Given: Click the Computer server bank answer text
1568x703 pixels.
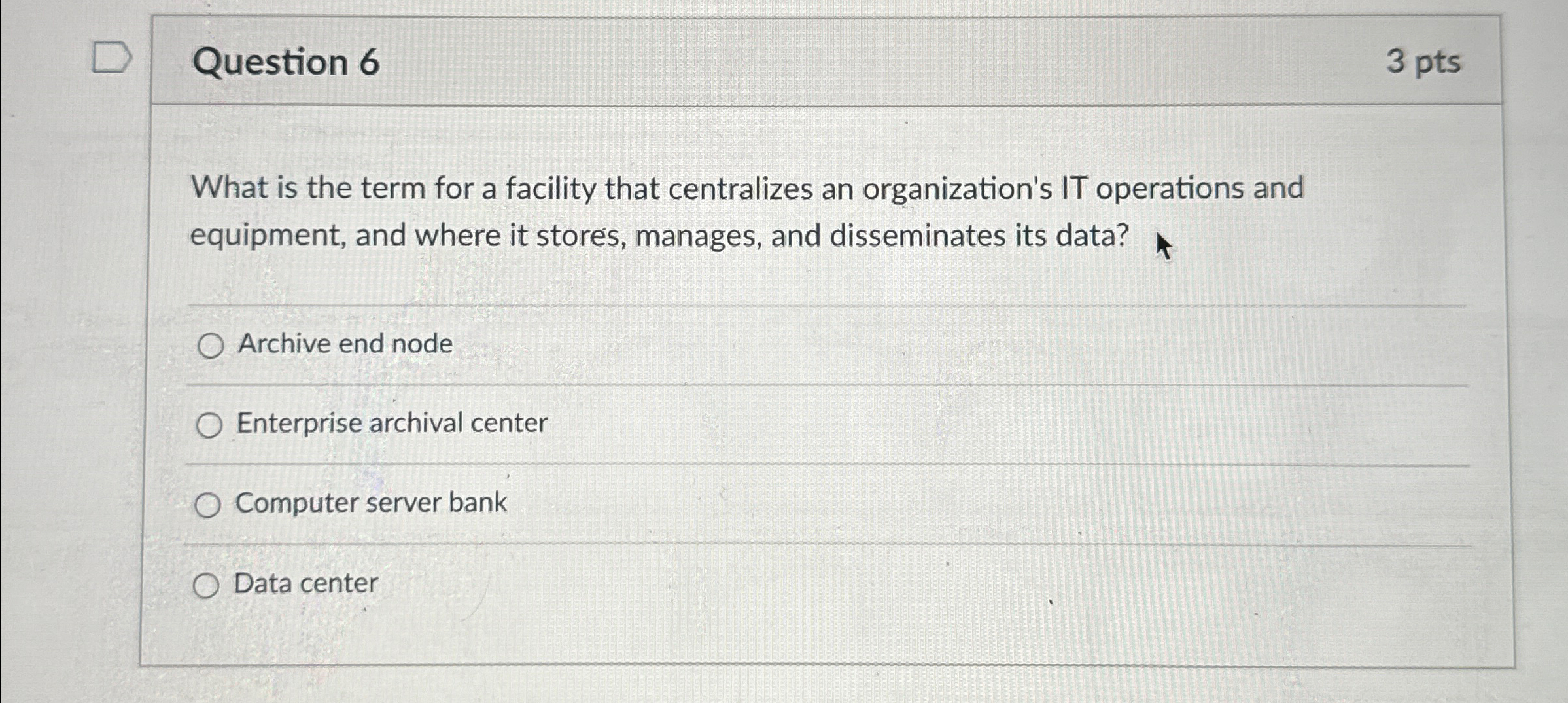Looking at the screenshot, I should click(371, 503).
